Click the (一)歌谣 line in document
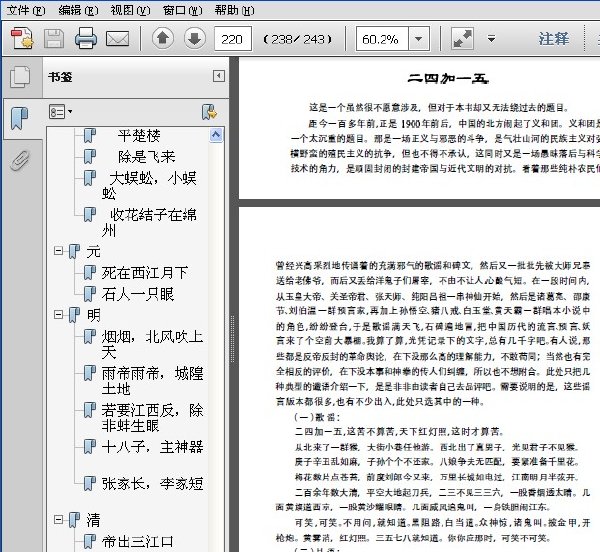 pyautogui.click(x=317, y=417)
